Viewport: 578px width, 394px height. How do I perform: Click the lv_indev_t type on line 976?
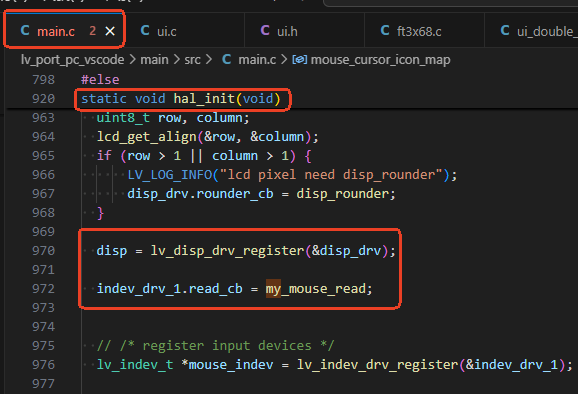(x=135, y=365)
